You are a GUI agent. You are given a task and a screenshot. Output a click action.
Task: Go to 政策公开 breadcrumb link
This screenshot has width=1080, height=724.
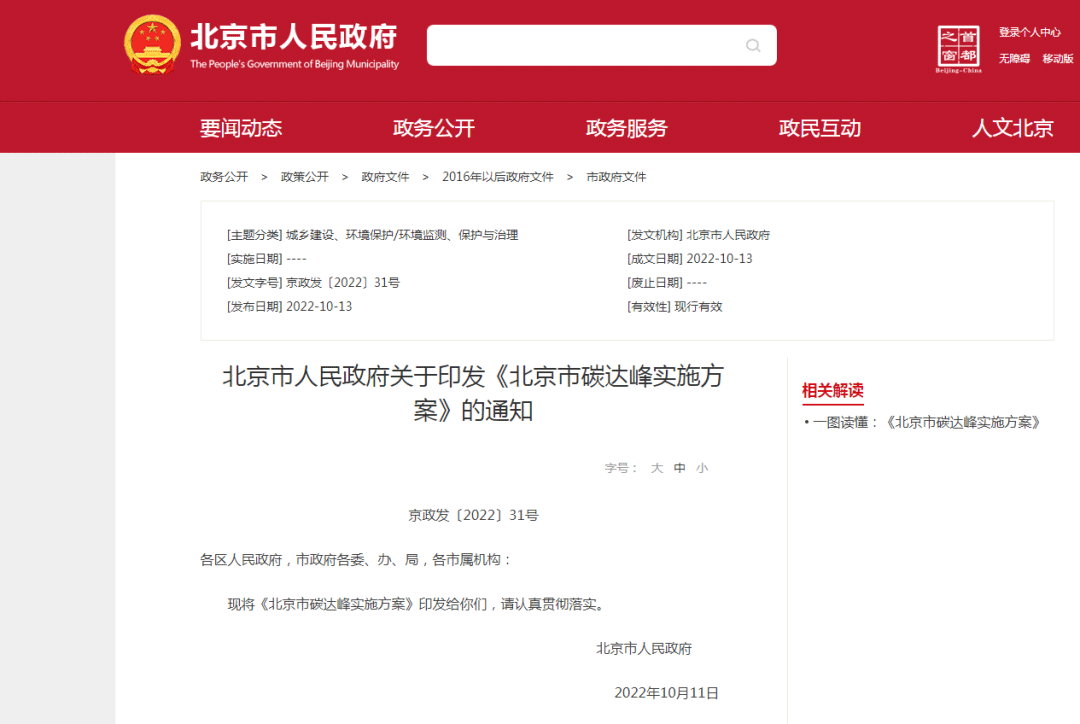305,177
